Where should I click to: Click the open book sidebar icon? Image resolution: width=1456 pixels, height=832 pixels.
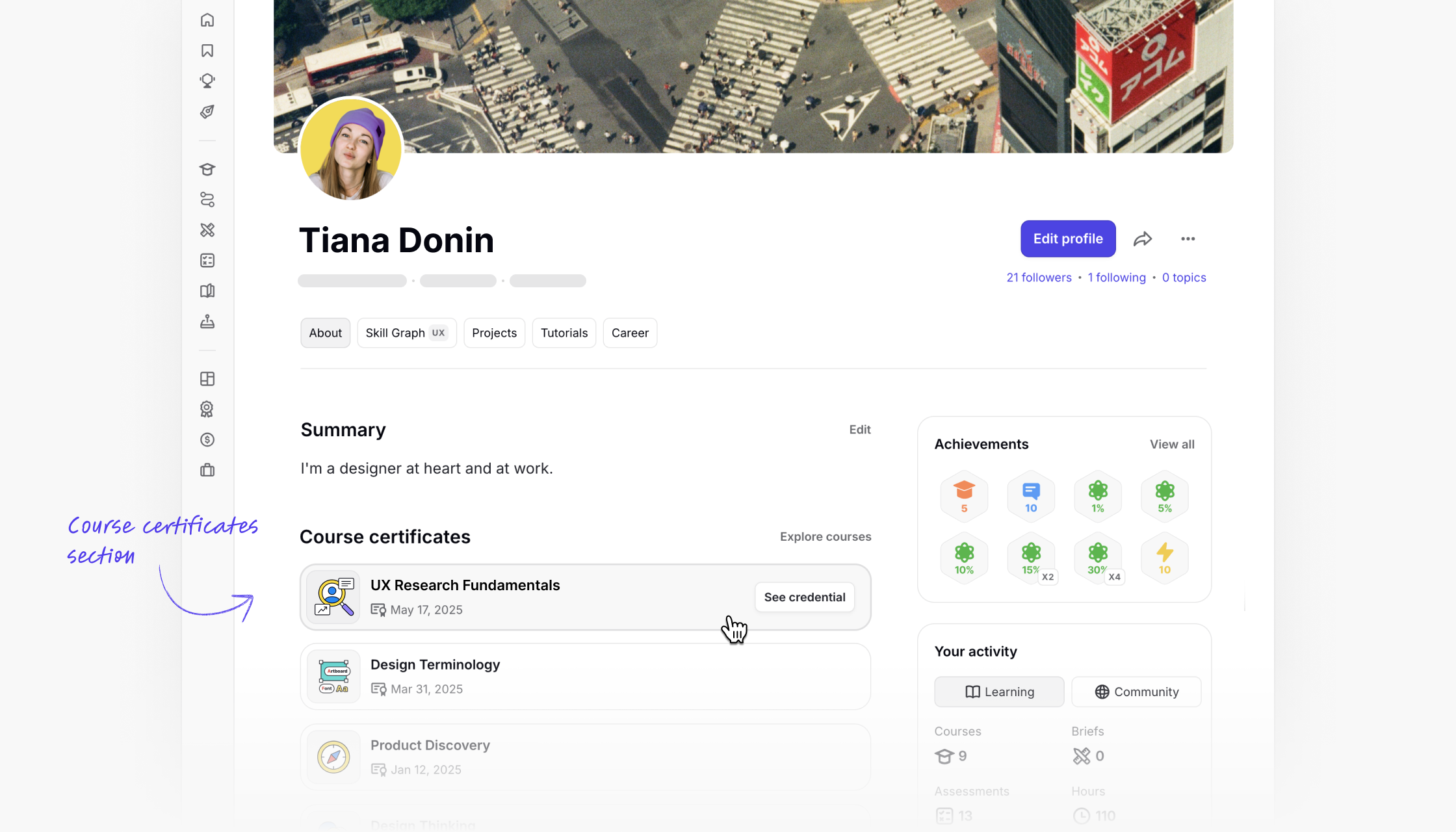pyautogui.click(x=207, y=291)
